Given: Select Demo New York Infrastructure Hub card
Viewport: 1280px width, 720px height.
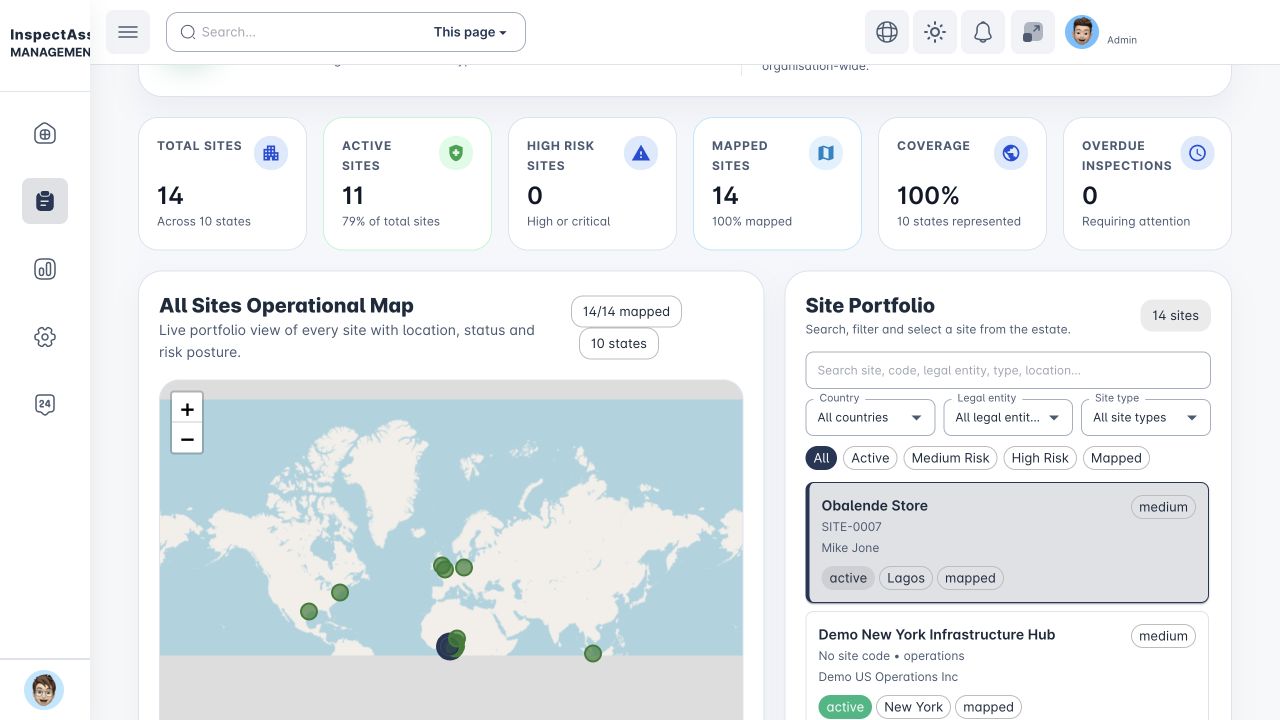Looking at the screenshot, I should [1008, 666].
